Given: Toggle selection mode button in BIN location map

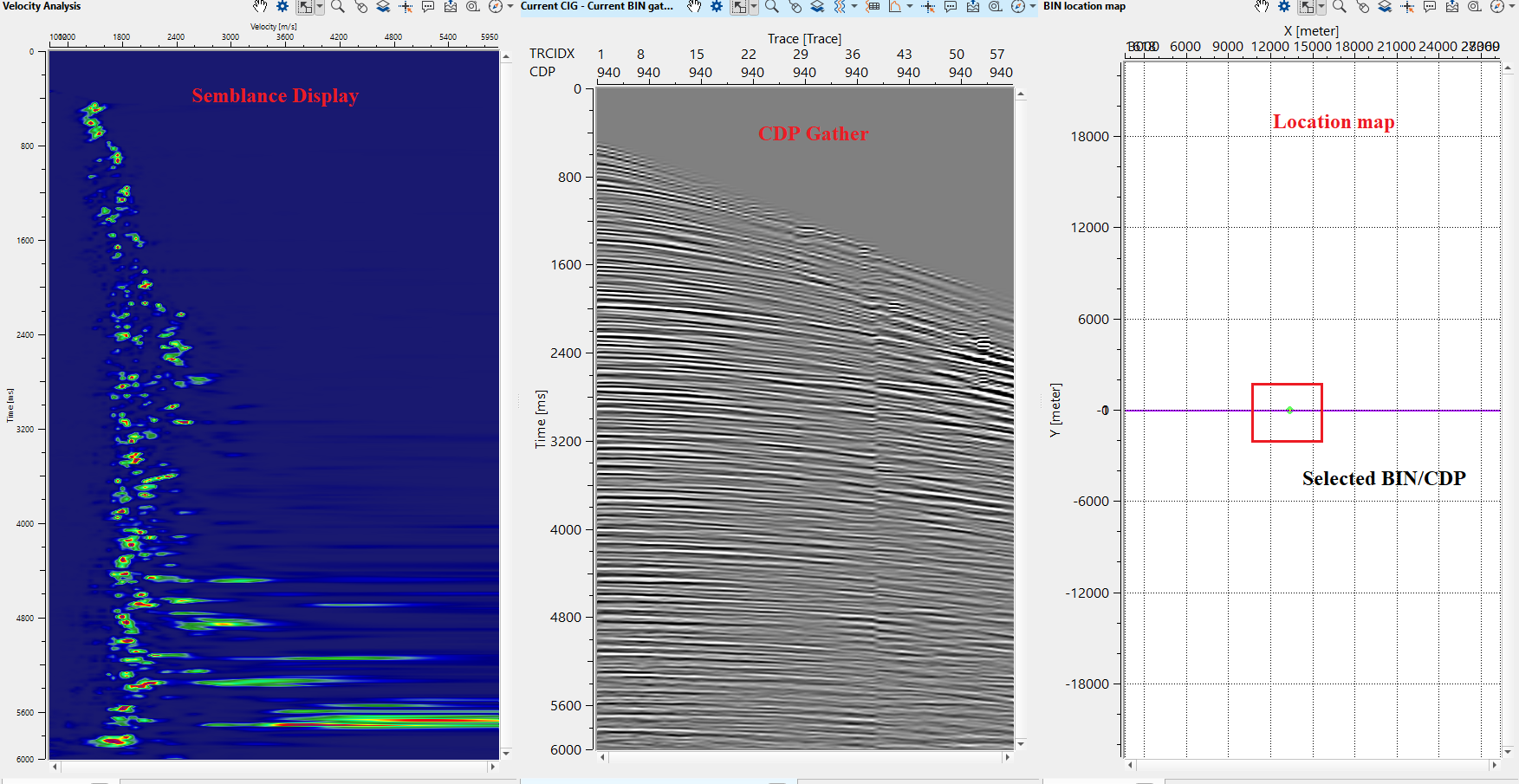Looking at the screenshot, I should (x=1306, y=7).
